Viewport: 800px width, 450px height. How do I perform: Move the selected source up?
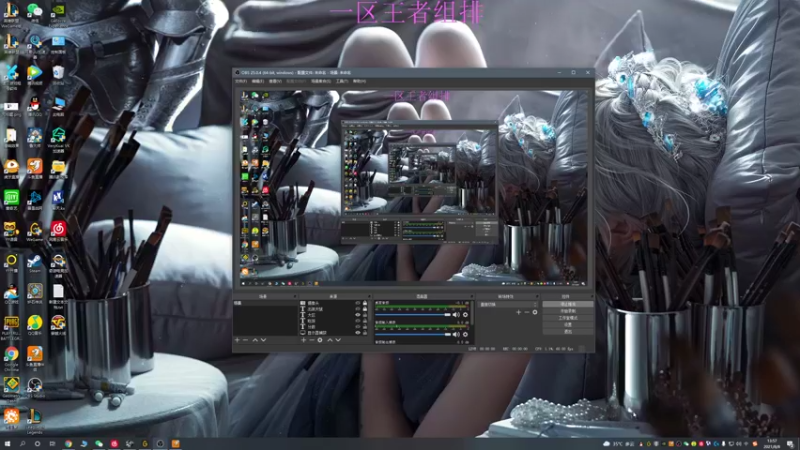[x=330, y=340]
